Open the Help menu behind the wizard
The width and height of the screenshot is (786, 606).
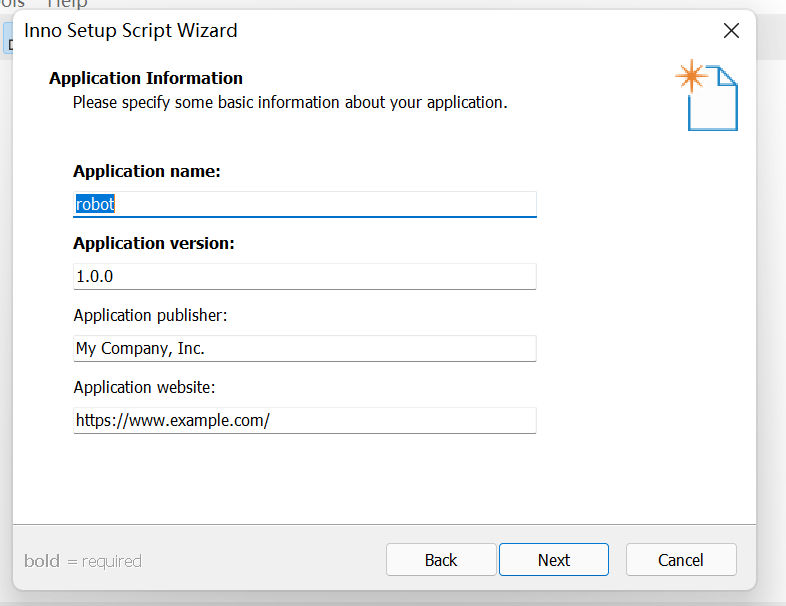click(x=67, y=4)
